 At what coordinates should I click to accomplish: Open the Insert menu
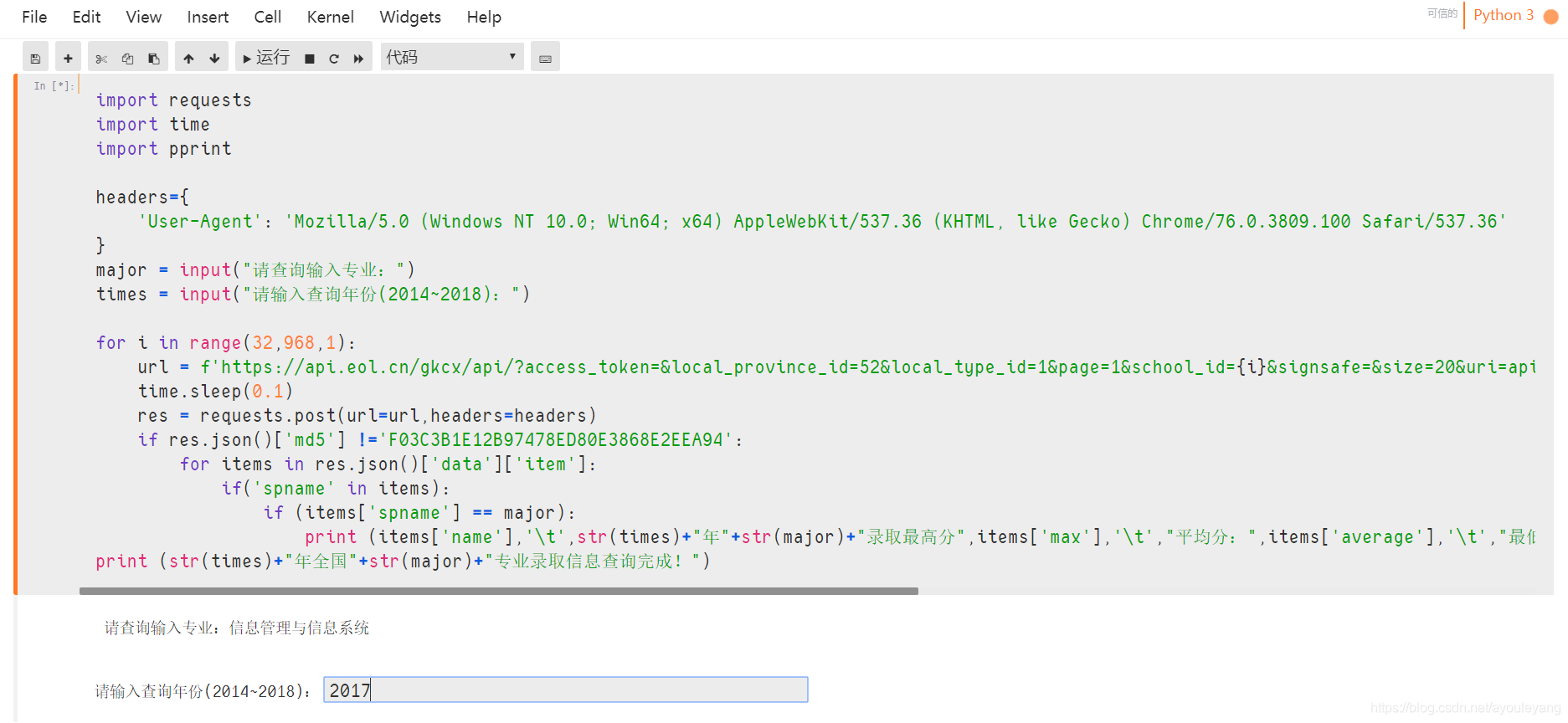coord(208,17)
